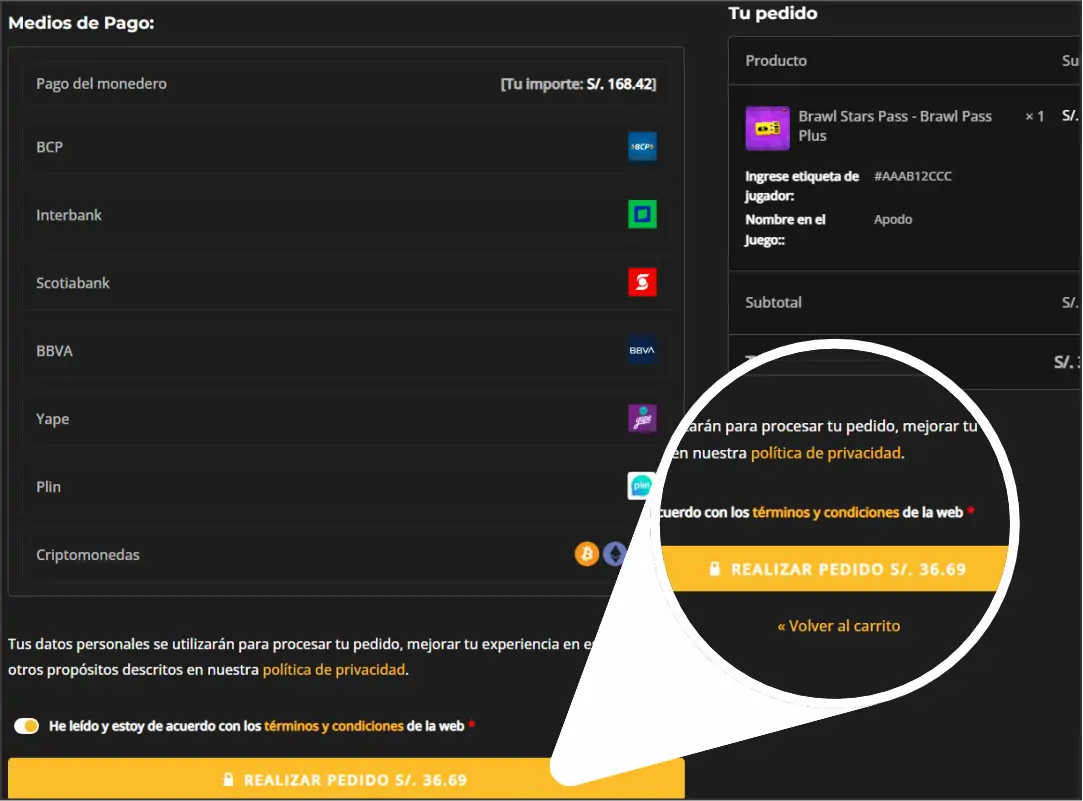
Task: Select Pago del monedero payment option
Action: [x=346, y=84]
